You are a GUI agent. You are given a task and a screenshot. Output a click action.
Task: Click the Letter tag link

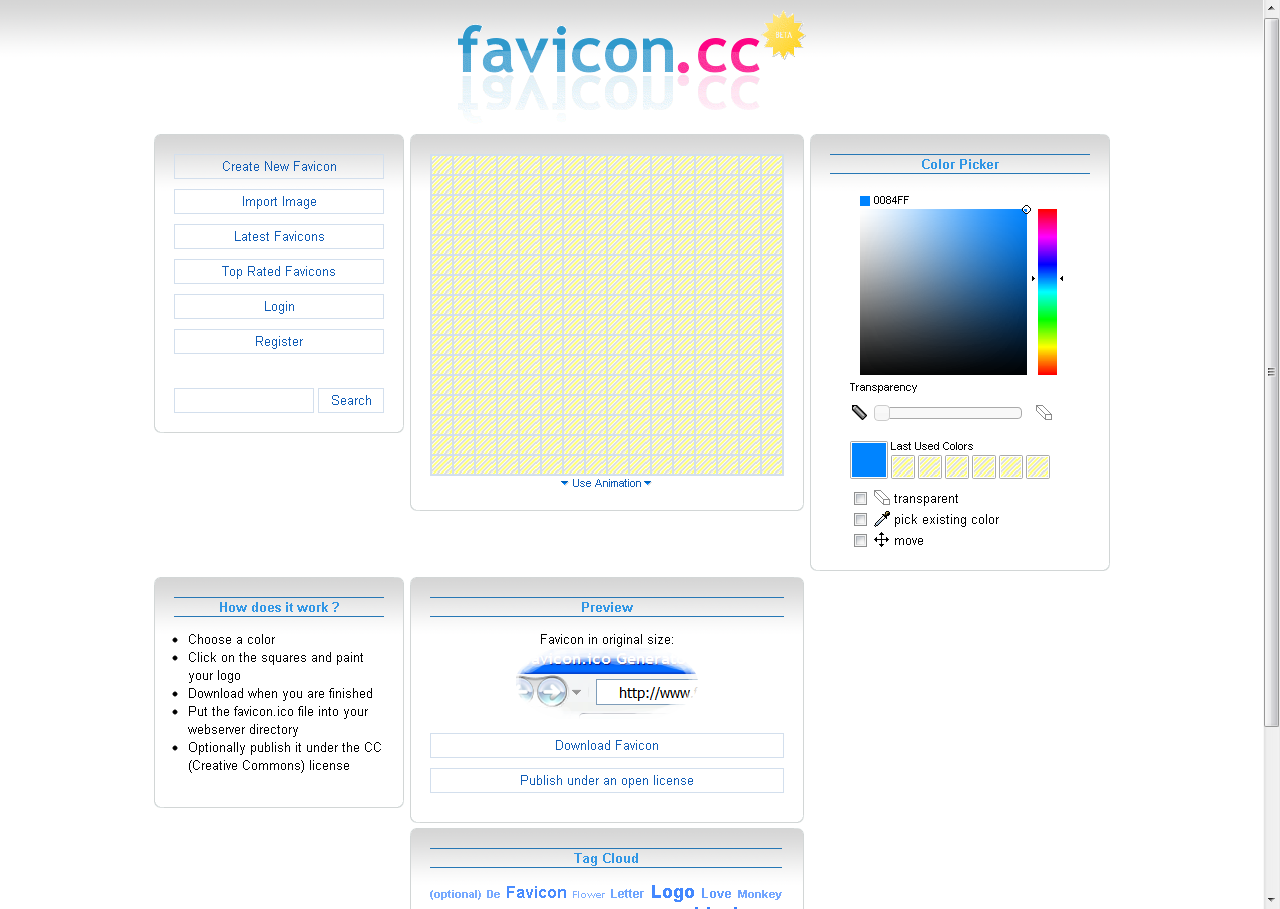pos(627,894)
